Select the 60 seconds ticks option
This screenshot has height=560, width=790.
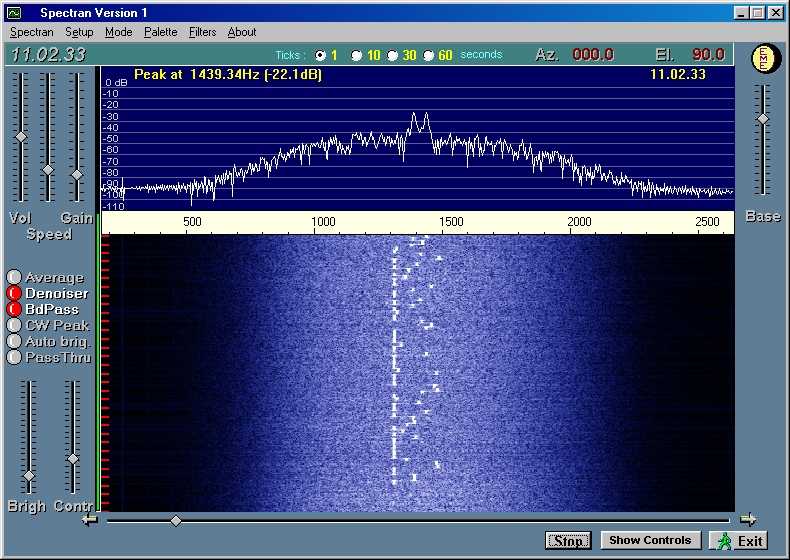pyautogui.click(x=429, y=56)
